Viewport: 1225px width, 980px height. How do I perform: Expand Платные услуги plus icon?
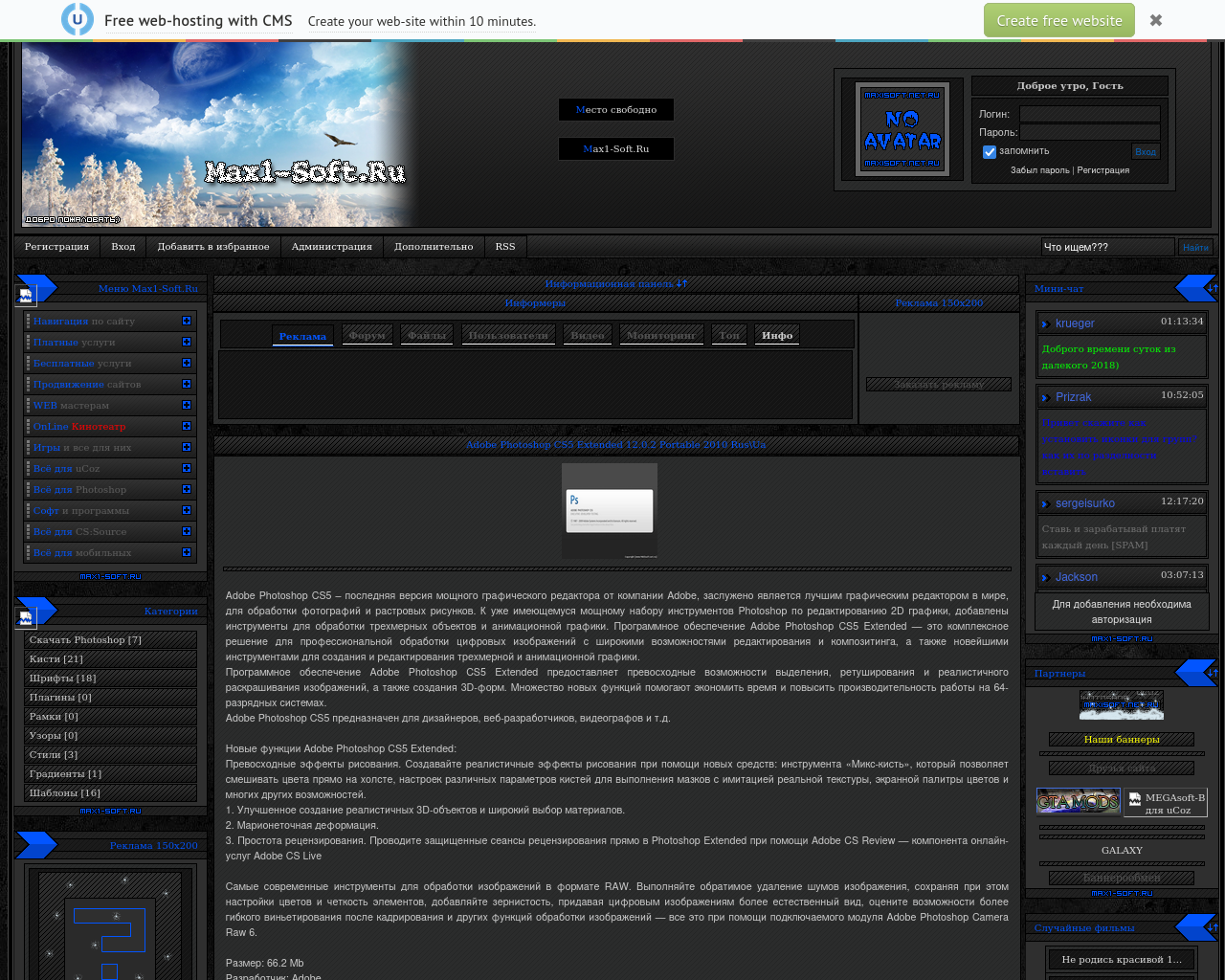tap(187, 343)
